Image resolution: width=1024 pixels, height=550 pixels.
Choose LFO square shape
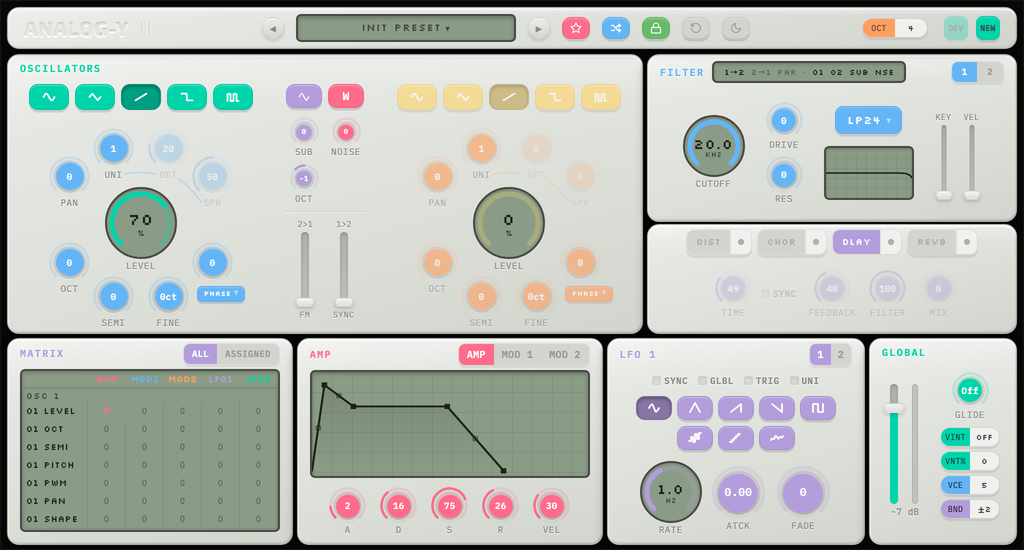(818, 408)
